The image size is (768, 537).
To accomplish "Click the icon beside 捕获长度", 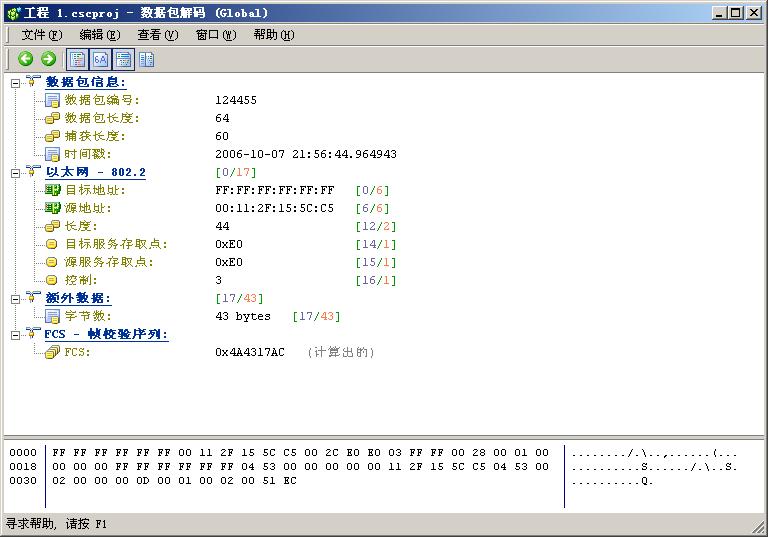I will coord(52,136).
